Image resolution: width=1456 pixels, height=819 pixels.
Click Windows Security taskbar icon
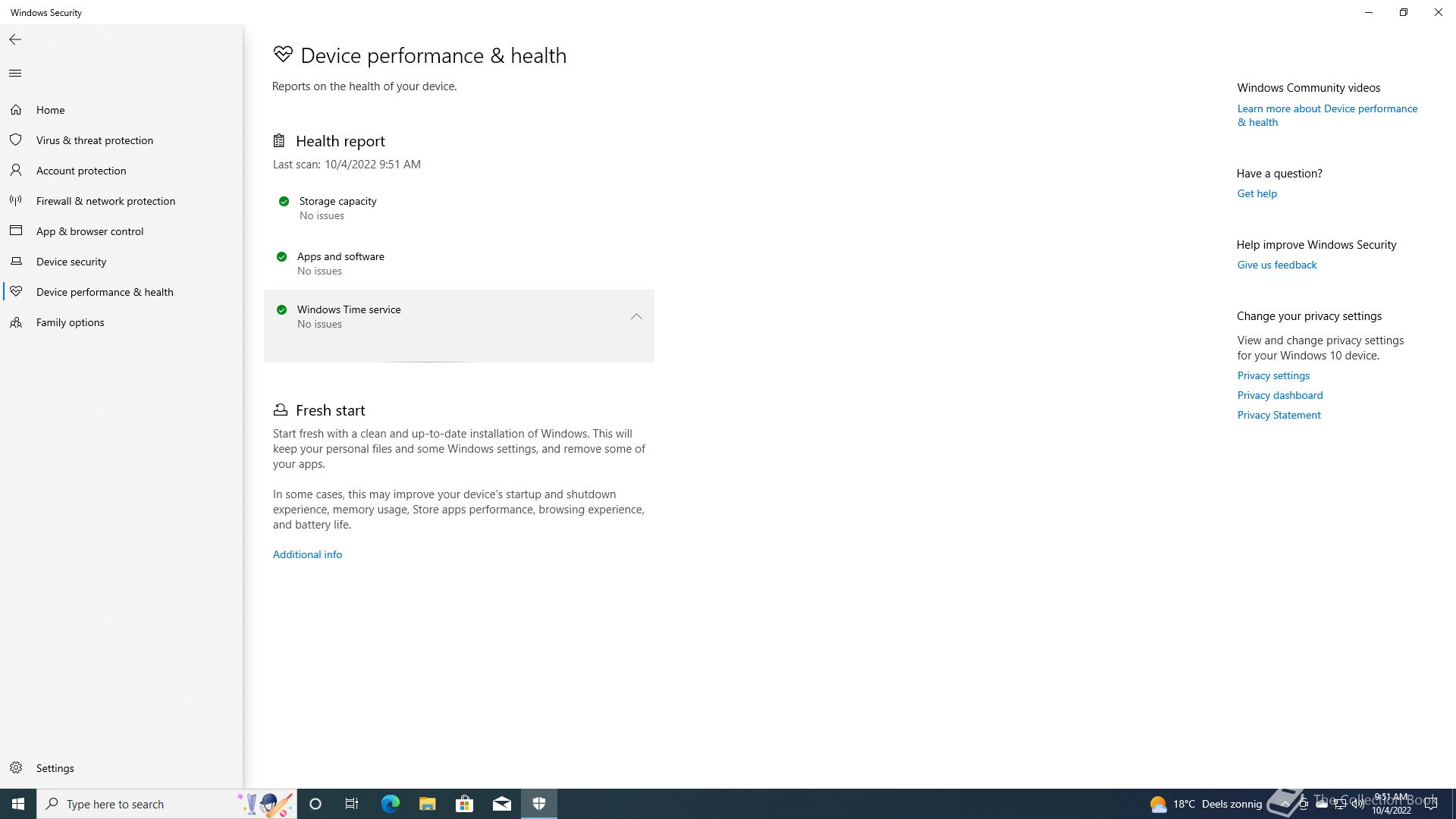click(x=539, y=804)
